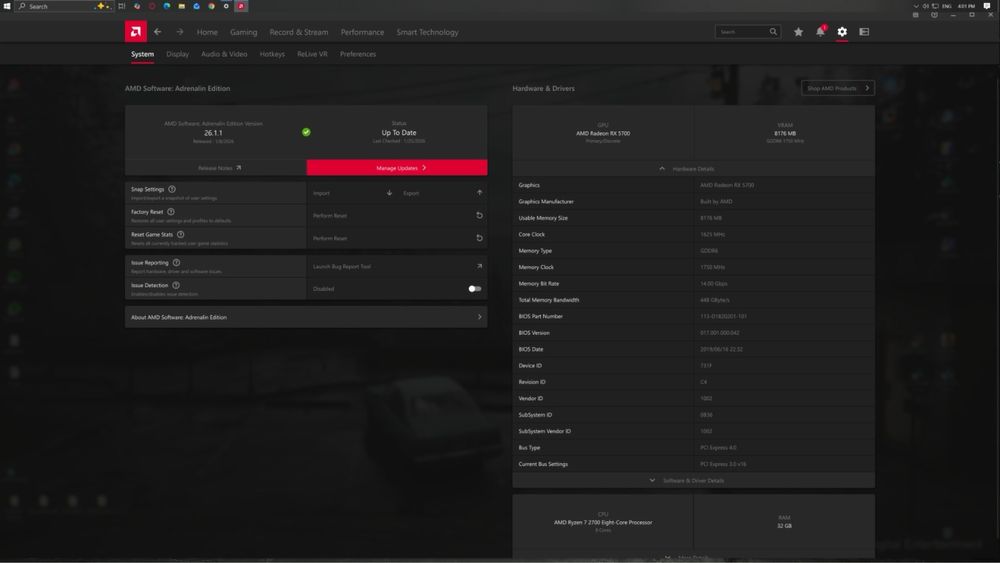
Task: Click Reset Game Stats circular reset icon
Action: tap(480, 238)
